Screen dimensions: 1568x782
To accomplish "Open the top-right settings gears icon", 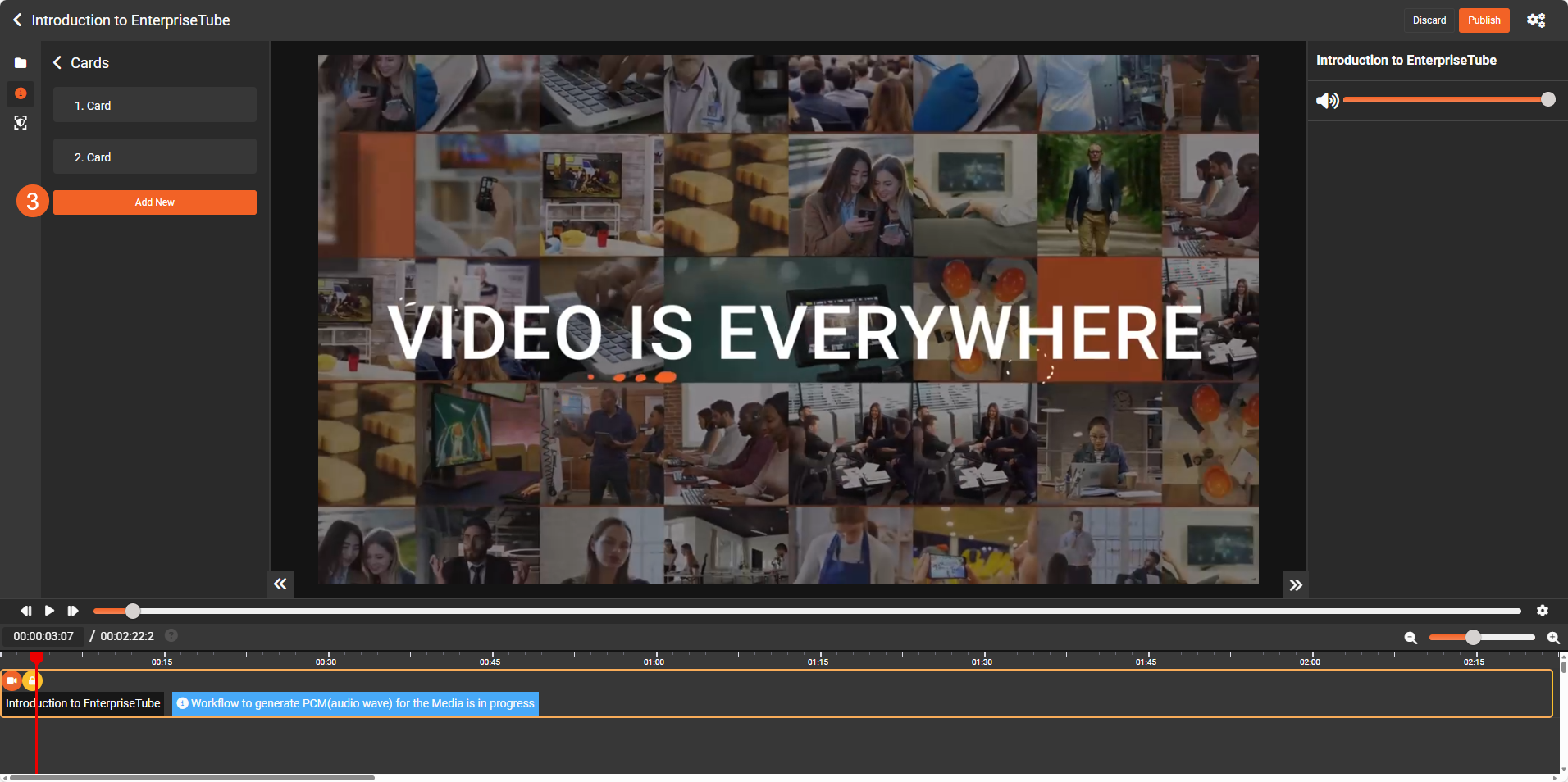I will tap(1536, 20).
